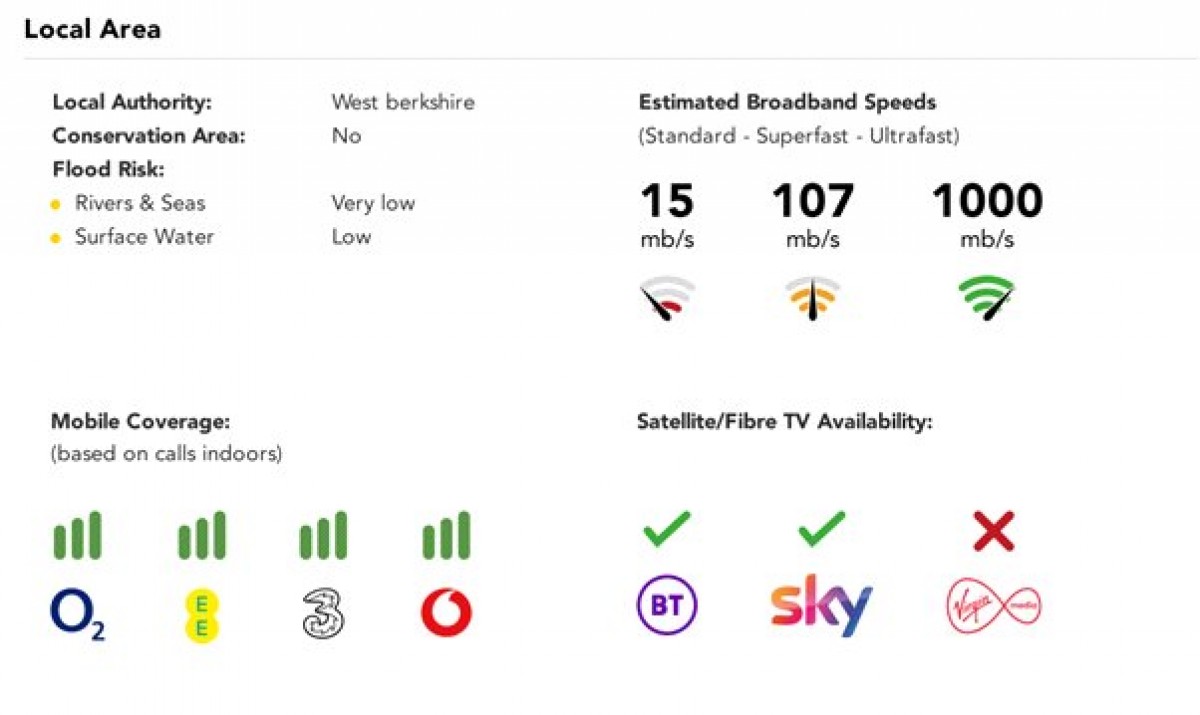
Task: Click the green ultrafast speed gauge icon
Action: click(x=987, y=298)
